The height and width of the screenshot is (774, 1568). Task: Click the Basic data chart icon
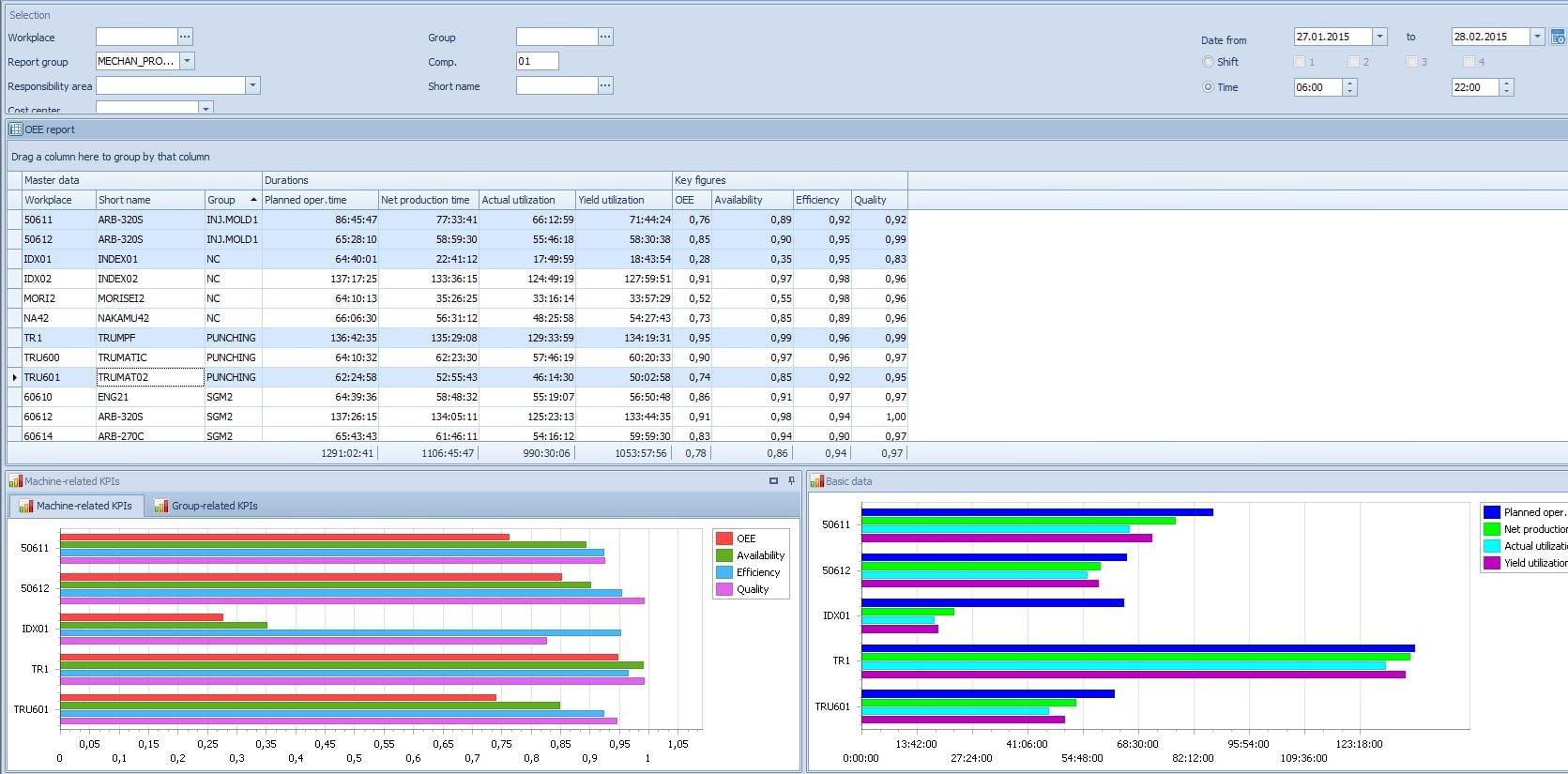(x=816, y=481)
